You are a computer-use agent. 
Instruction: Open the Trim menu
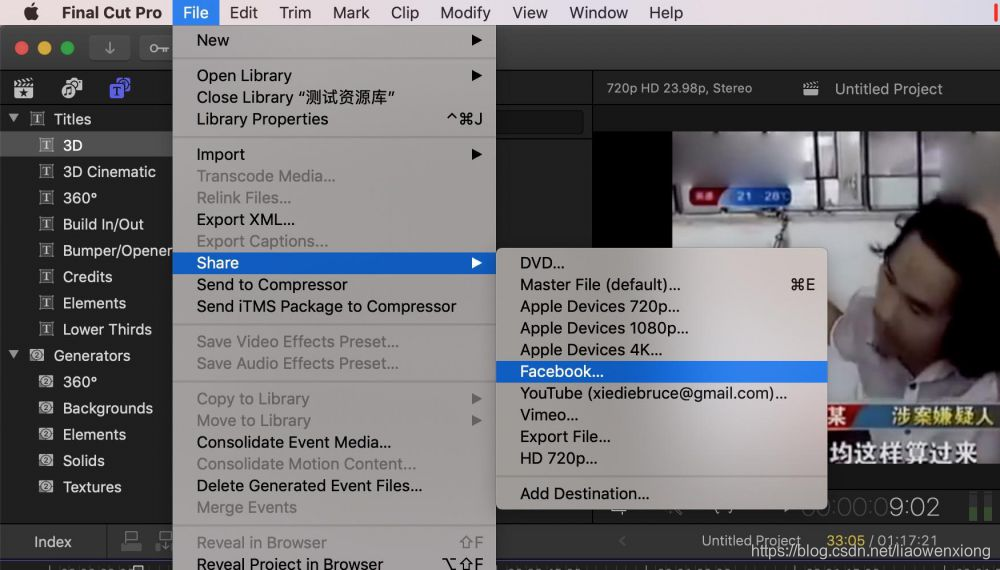(295, 13)
